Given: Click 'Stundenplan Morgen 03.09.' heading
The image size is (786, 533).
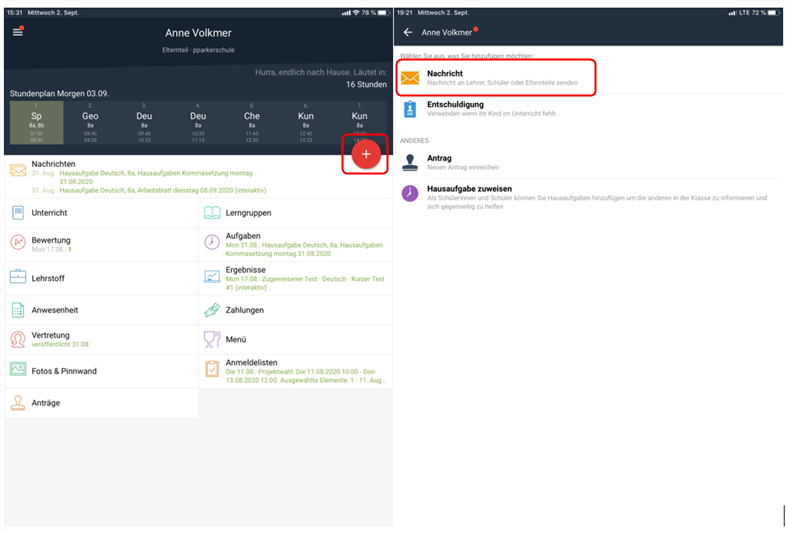Looking at the screenshot, I should [x=59, y=94].
